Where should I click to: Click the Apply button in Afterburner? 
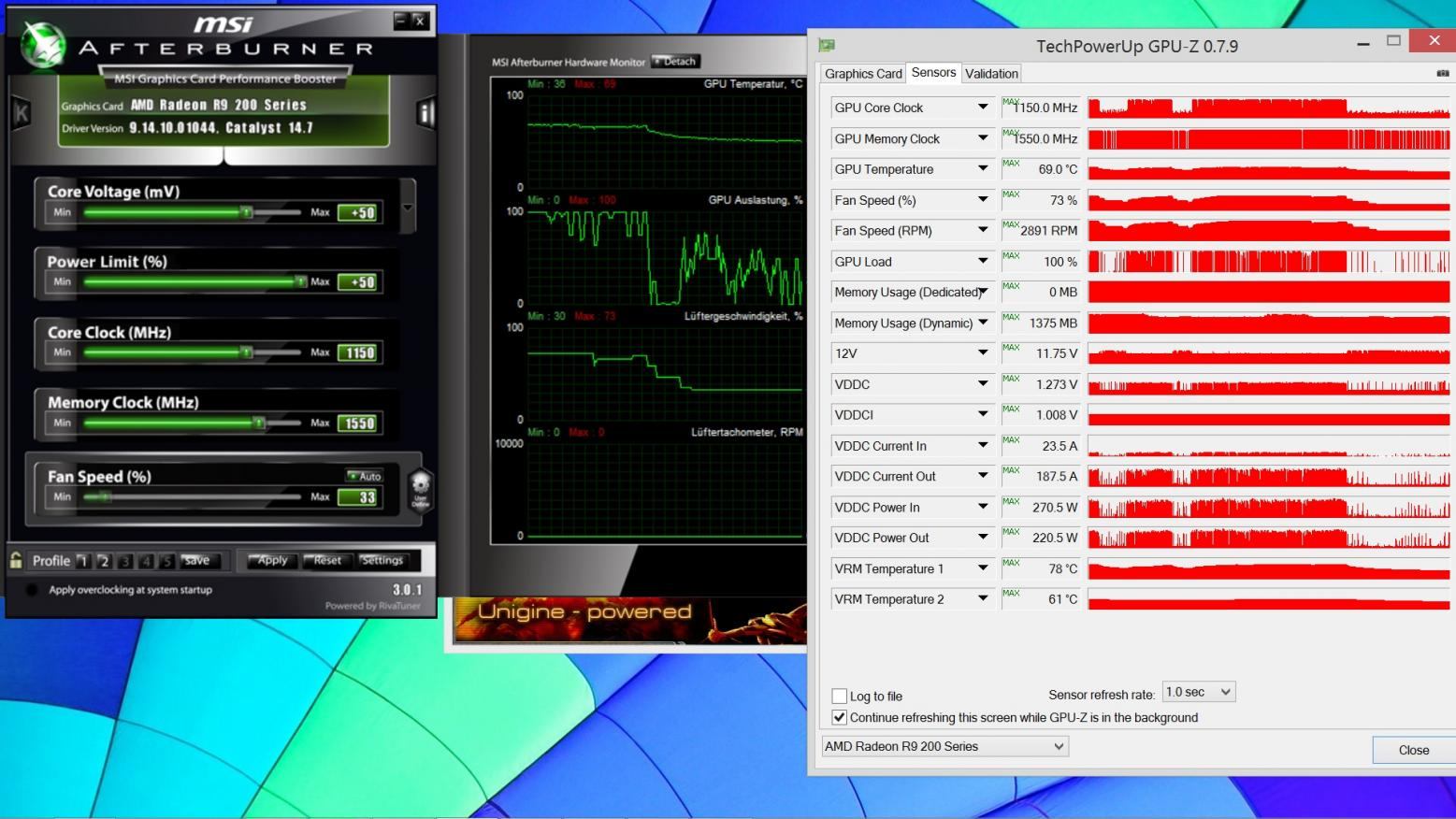[x=272, y=560]
